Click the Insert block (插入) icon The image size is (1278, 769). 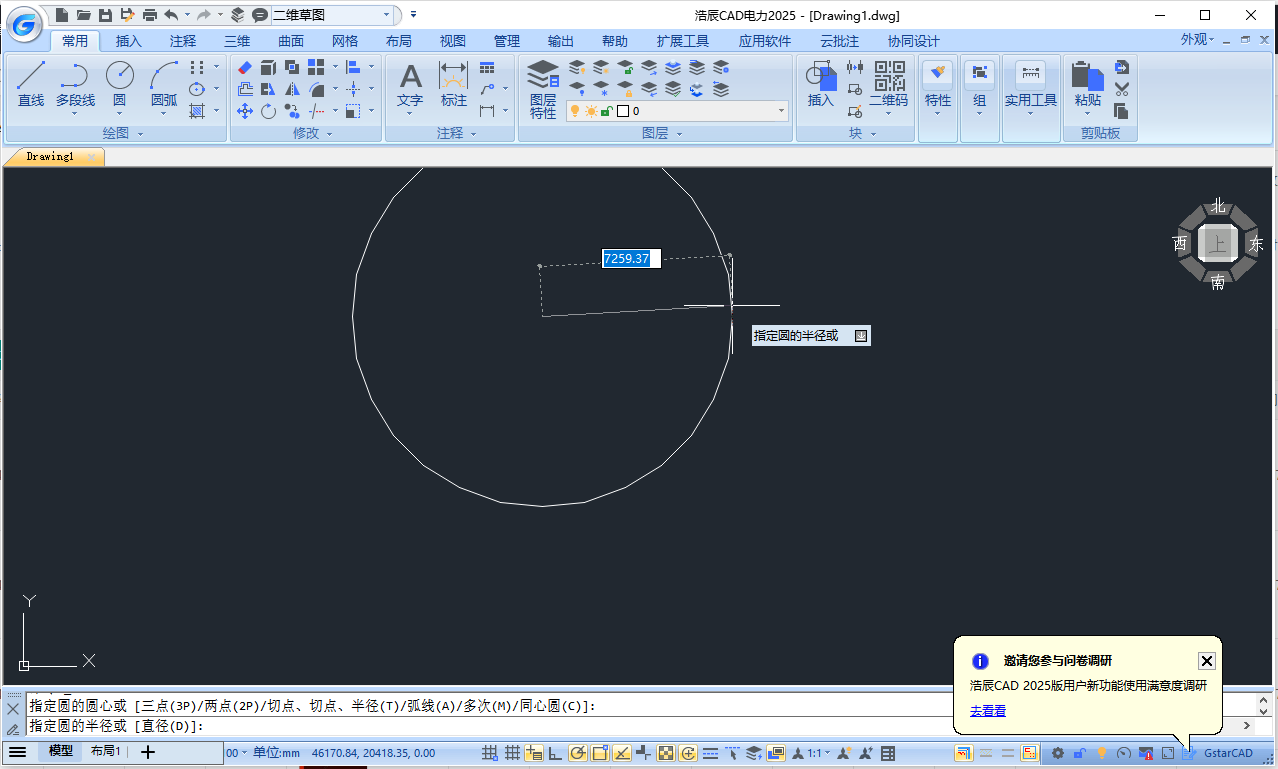point(821,83)
